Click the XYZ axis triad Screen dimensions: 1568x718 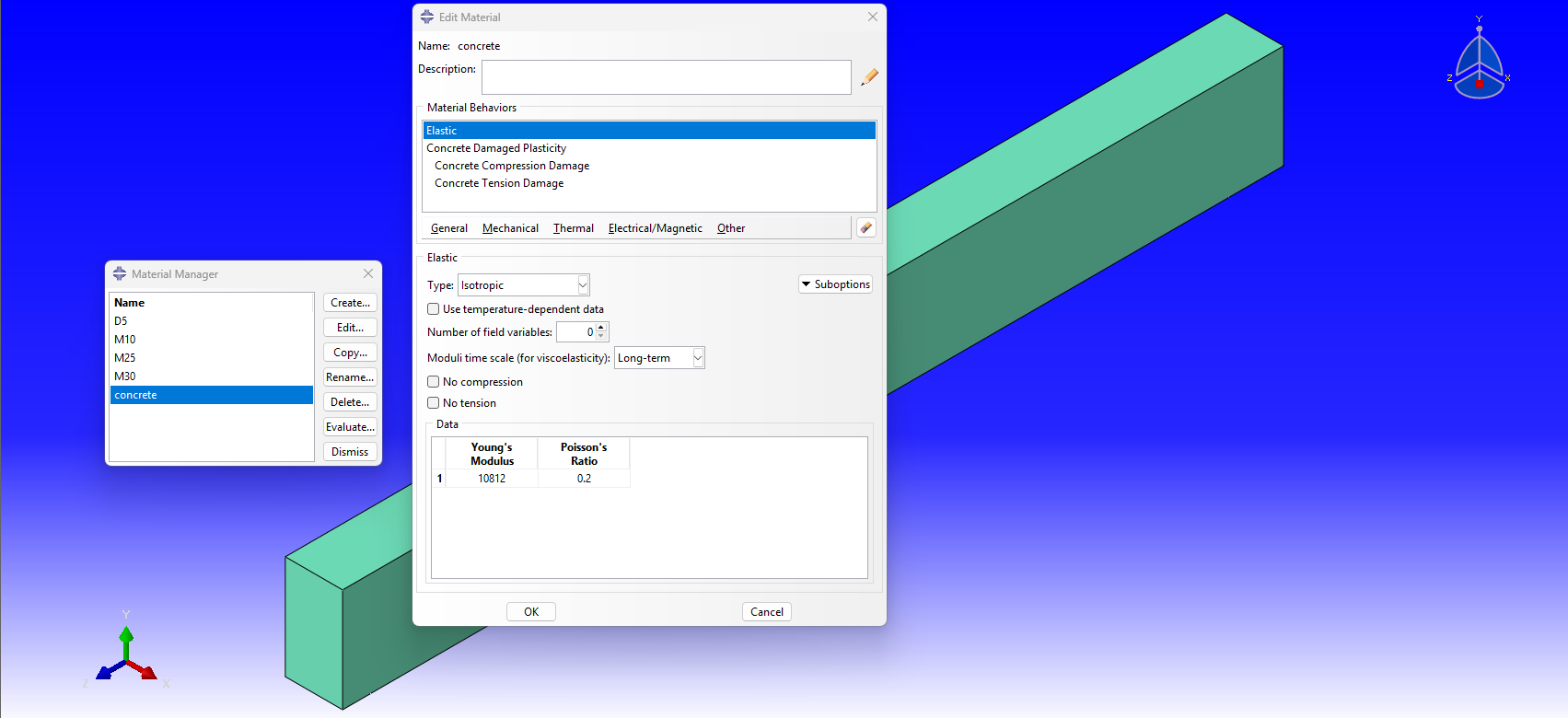click(x=126, y=654)
